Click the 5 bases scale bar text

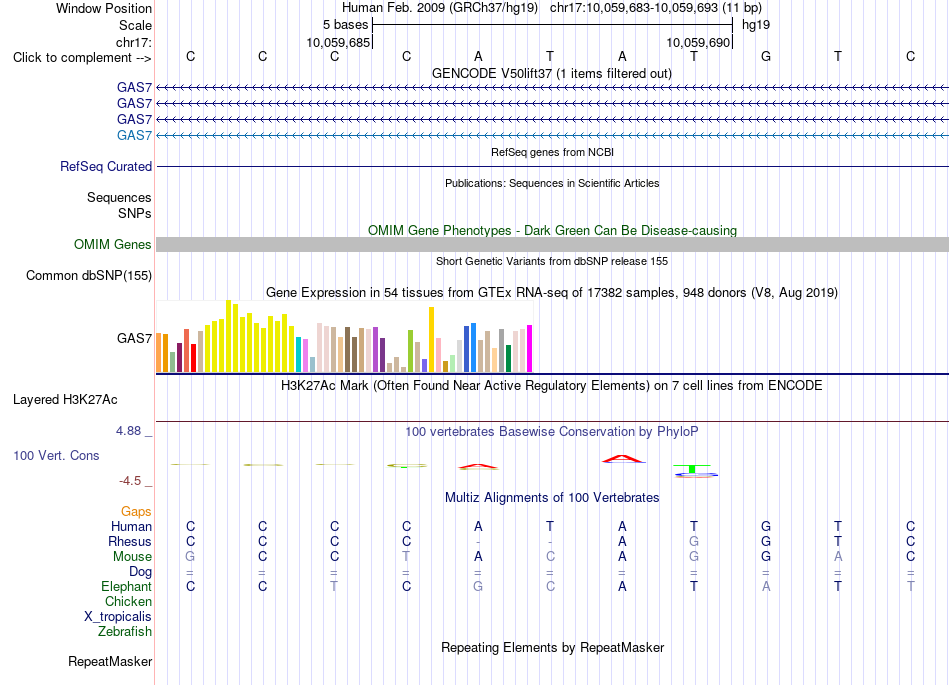click(x=345, y=25)
